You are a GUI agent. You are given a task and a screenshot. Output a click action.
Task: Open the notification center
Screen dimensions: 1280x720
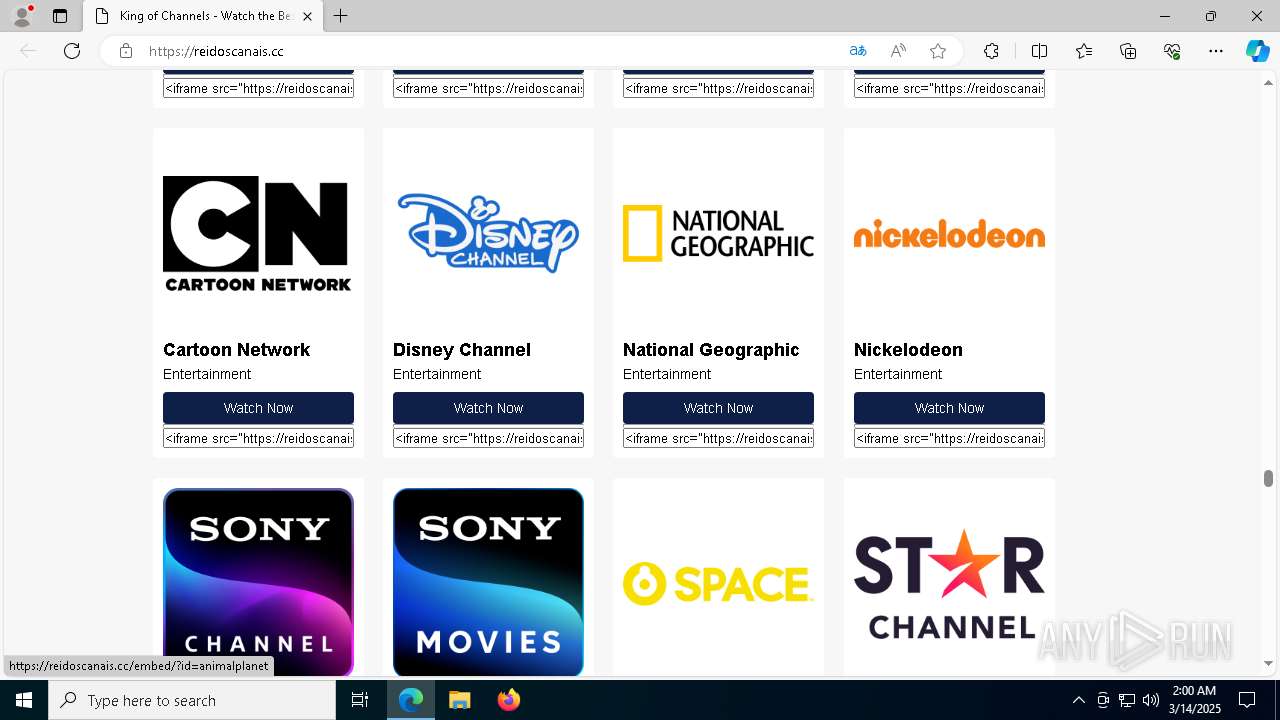[x=1247, y=700]
